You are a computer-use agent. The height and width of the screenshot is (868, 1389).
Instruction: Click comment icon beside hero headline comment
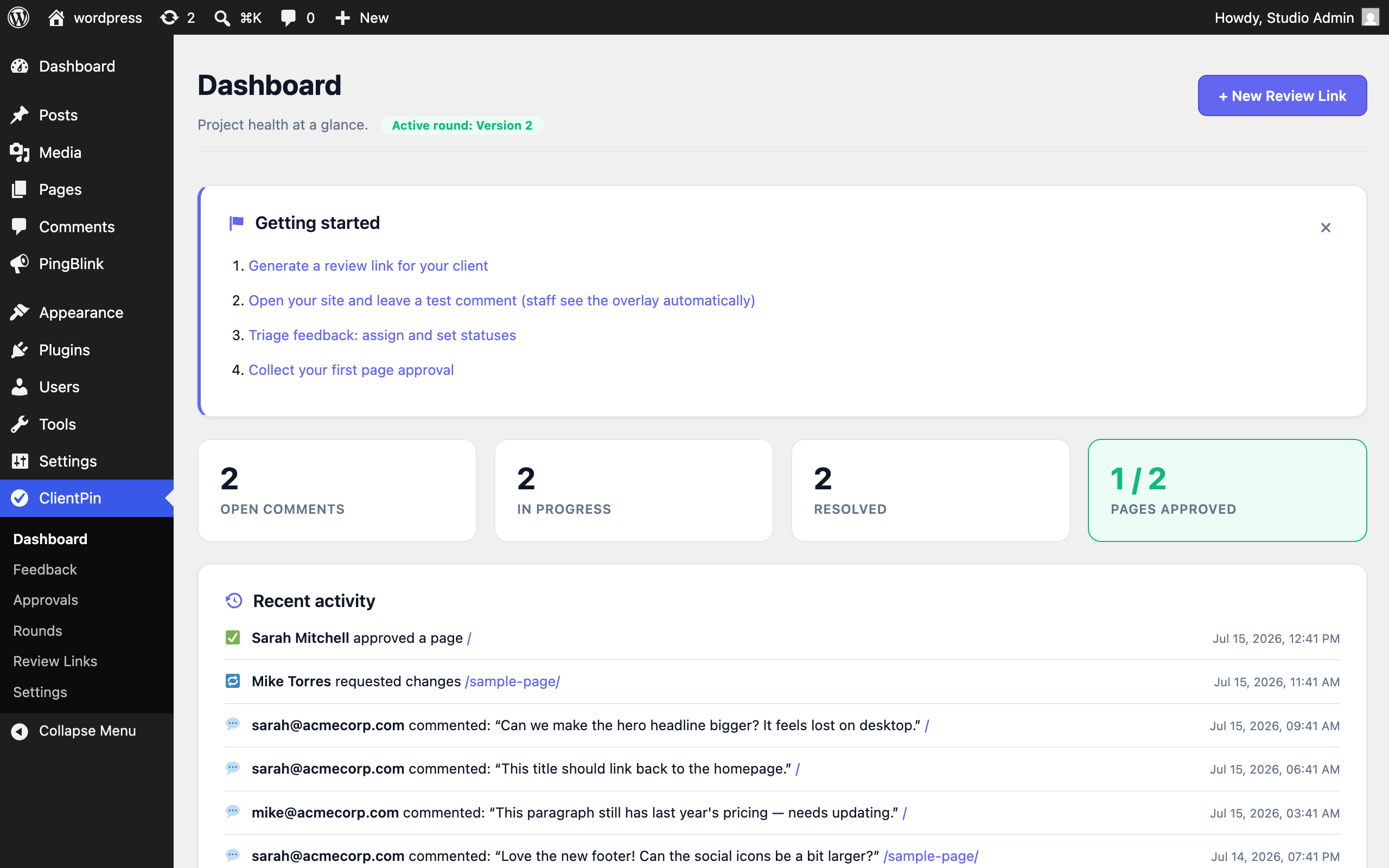pyautogui.click(x=232, y=724)
